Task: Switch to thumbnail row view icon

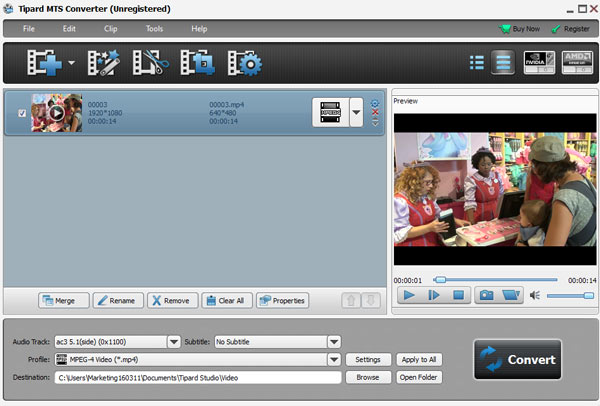Action: [503, 62]
